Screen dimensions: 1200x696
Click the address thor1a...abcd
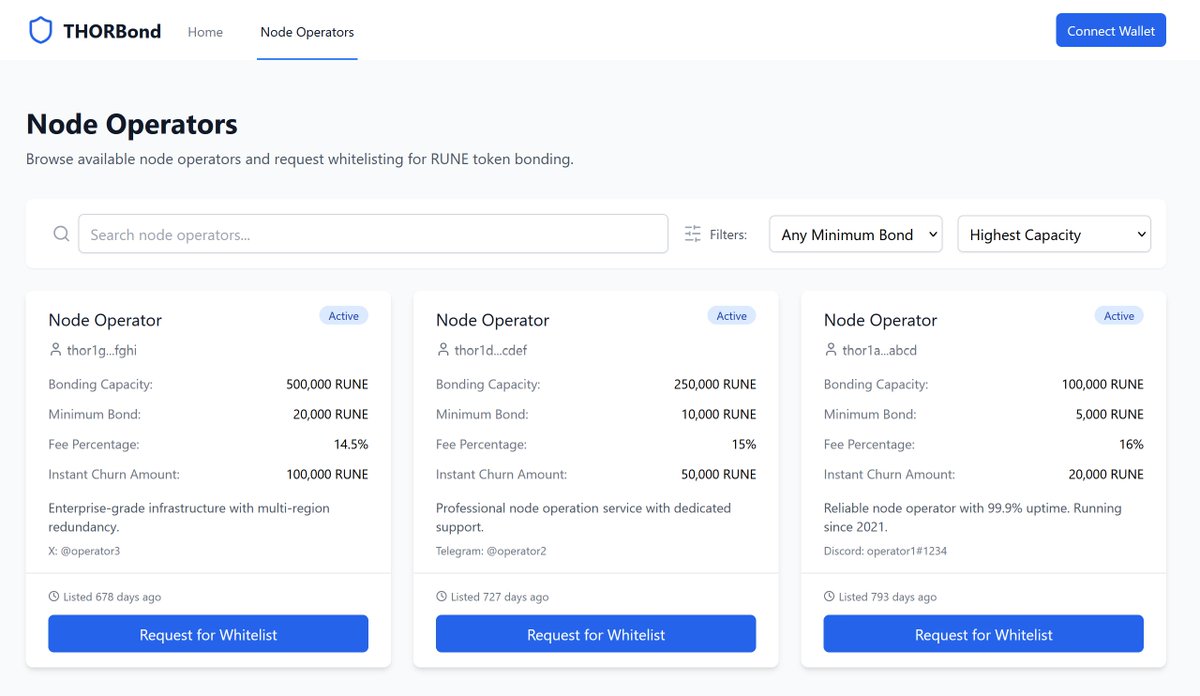[x=880, y=351]
